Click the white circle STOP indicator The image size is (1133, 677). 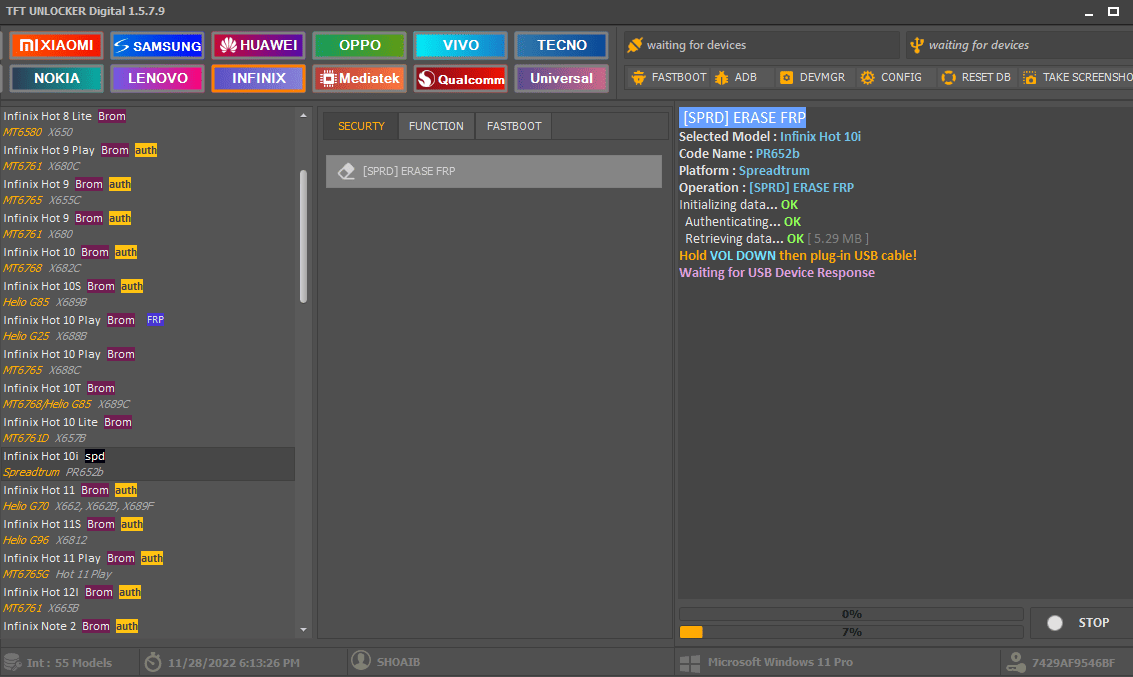click(x=1055, y=623)
